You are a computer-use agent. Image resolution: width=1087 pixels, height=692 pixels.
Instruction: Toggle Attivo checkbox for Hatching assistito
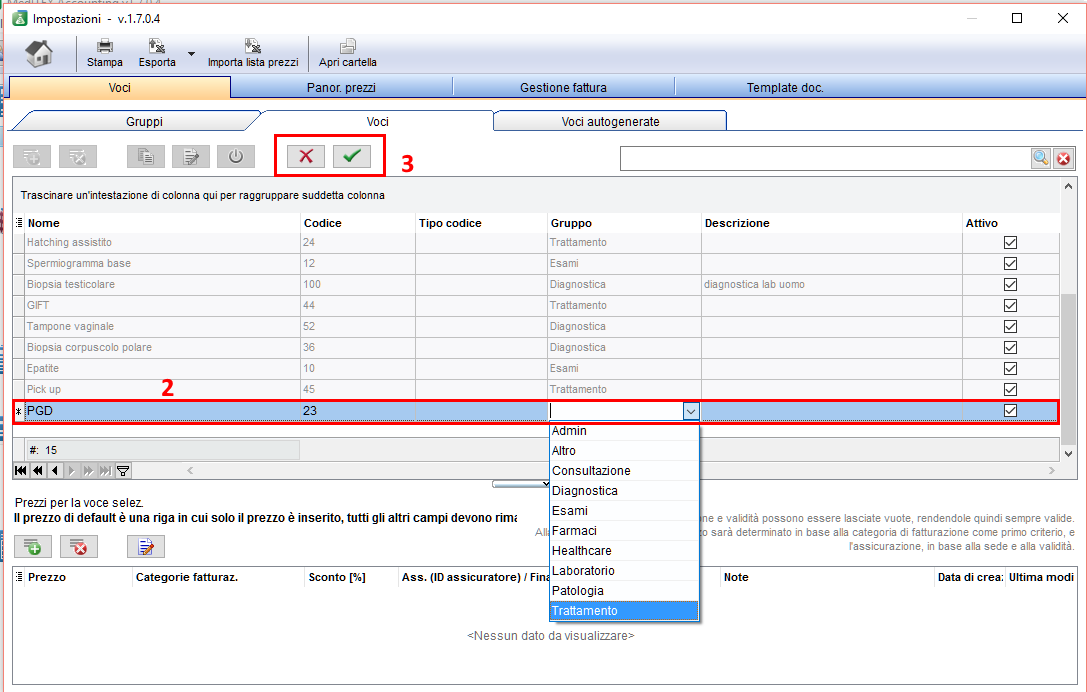[1010, 243]
